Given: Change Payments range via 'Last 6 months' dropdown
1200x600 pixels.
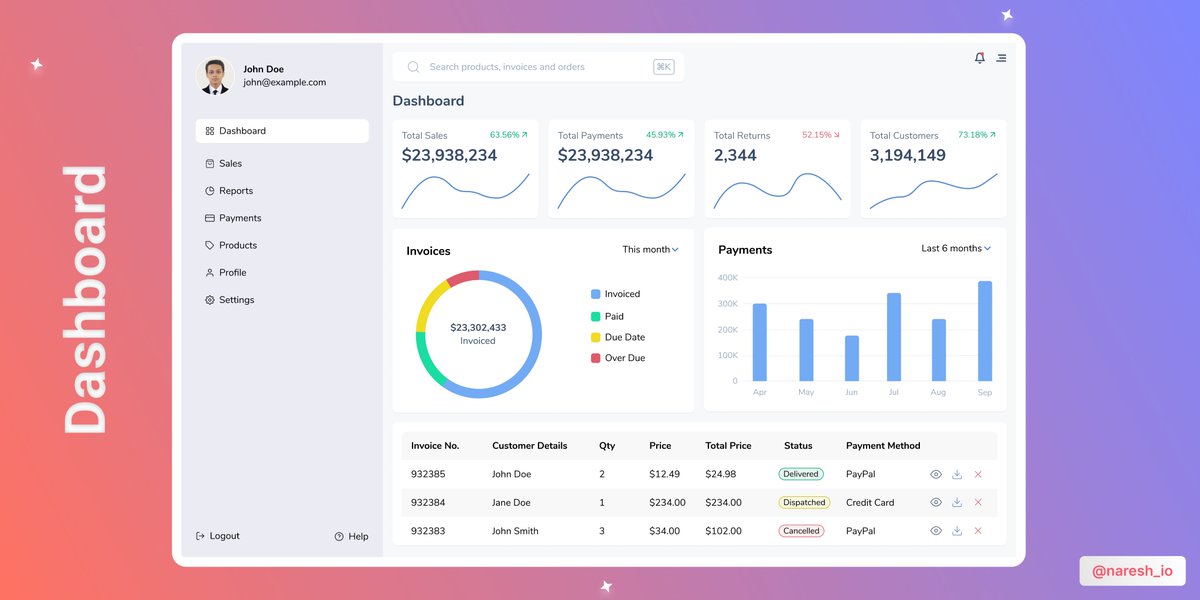Looking at the screenshot, I should pyautogui.click(x=955, y=248).
